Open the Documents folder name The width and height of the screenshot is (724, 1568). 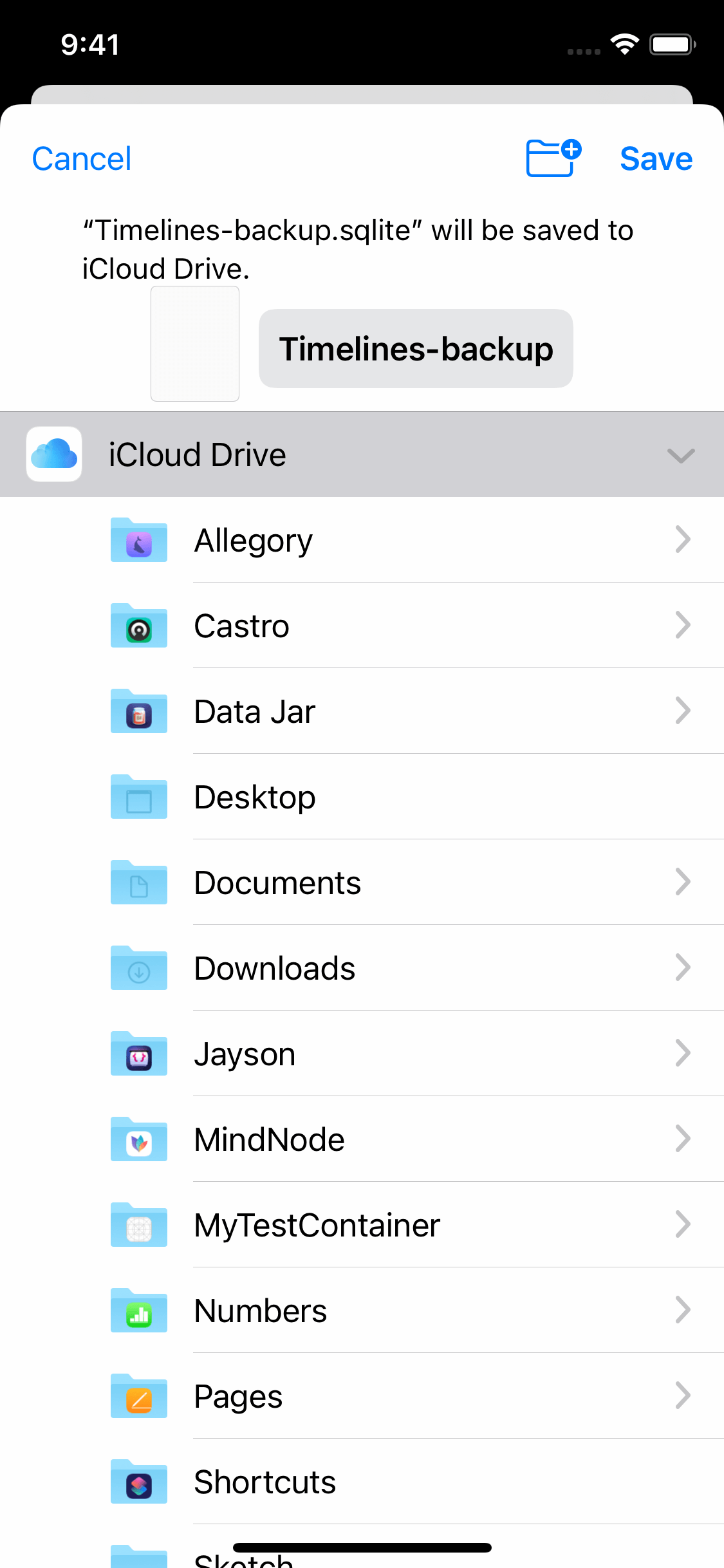point(278,882)
